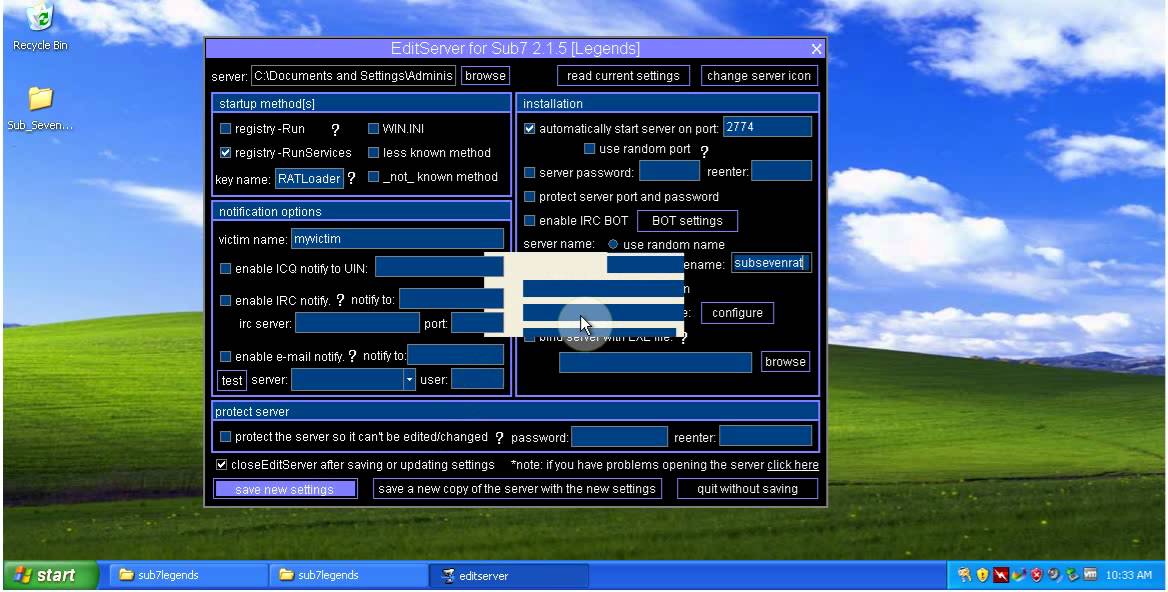
Task: Tick the less known method checkbox
Action: 373,153
